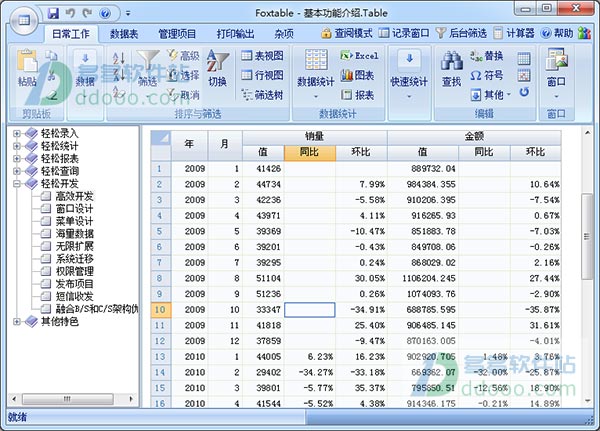The height and width of the screenshot is (431, 600).
Task: Export with the Excel button
Action: [359, 56]
